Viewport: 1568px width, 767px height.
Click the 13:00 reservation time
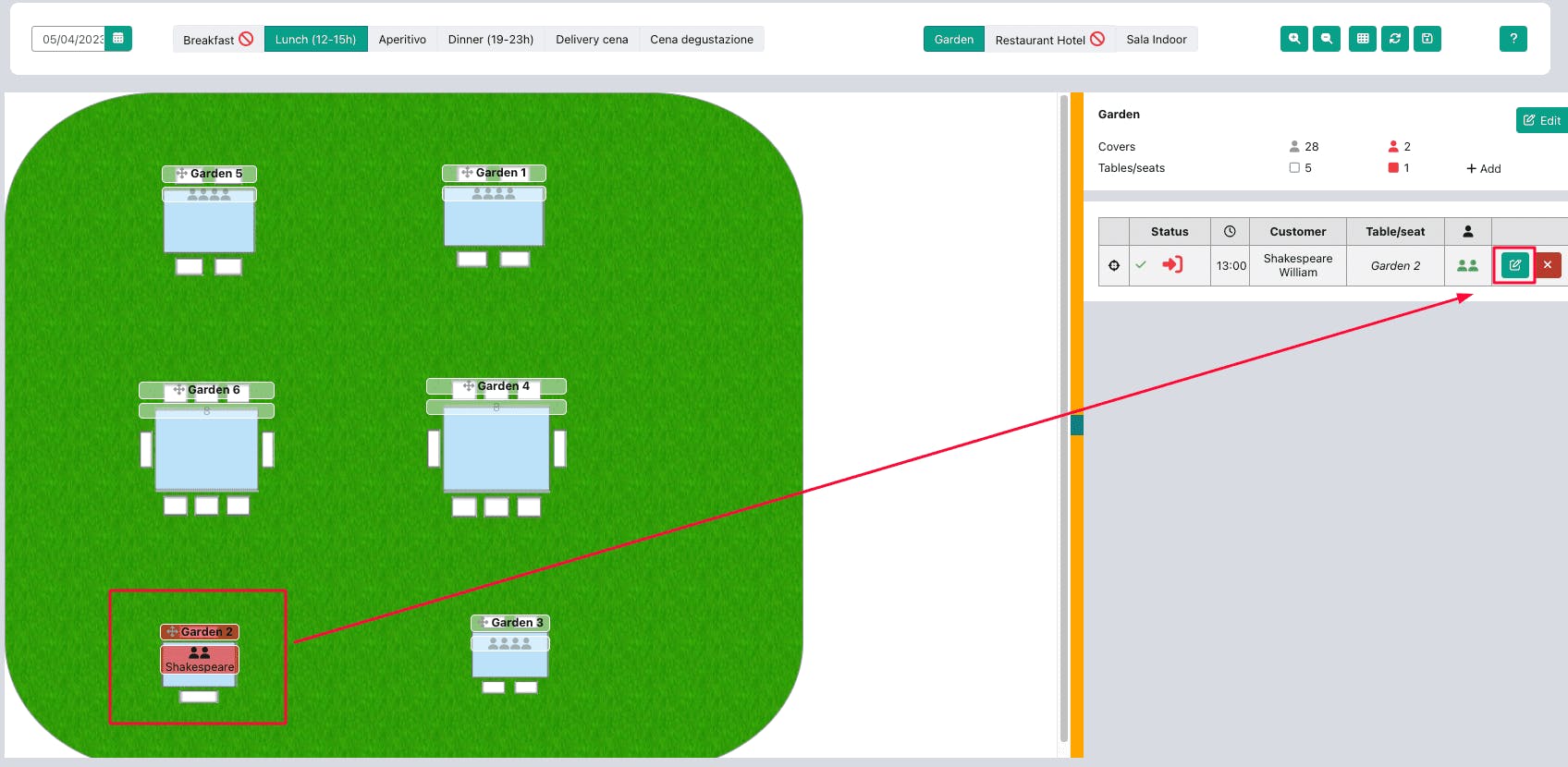click(1231, 266)
